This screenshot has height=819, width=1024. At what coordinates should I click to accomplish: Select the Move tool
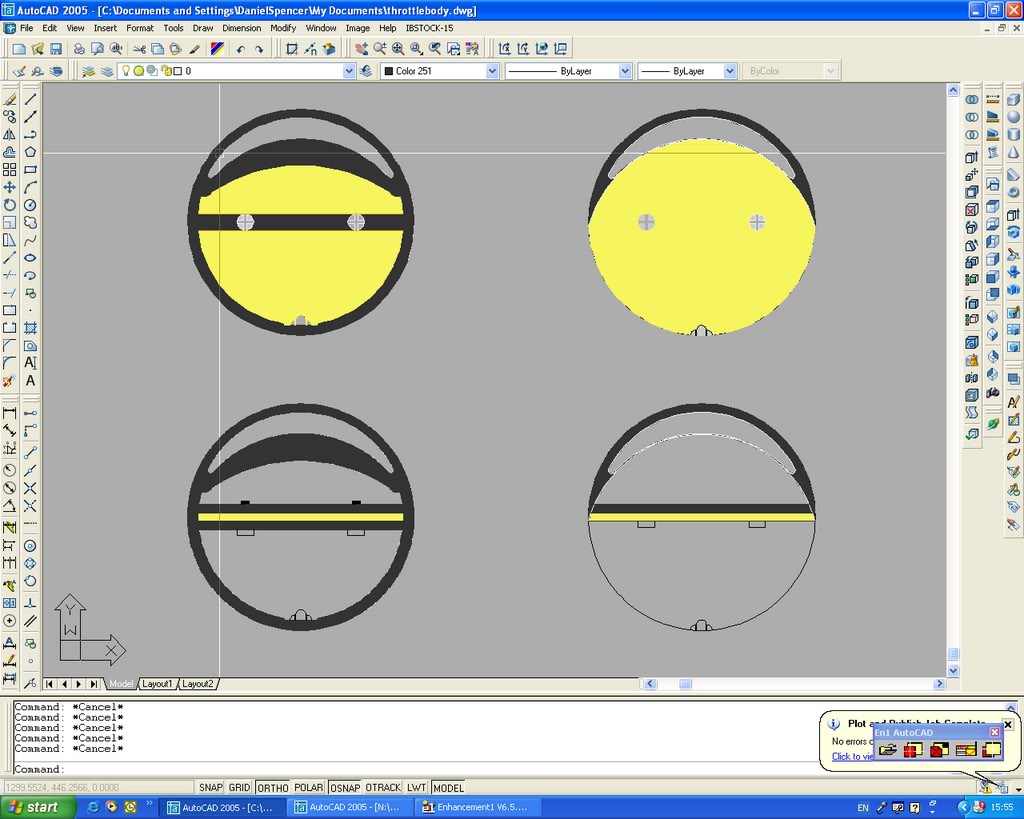click(x=10, y=187)
